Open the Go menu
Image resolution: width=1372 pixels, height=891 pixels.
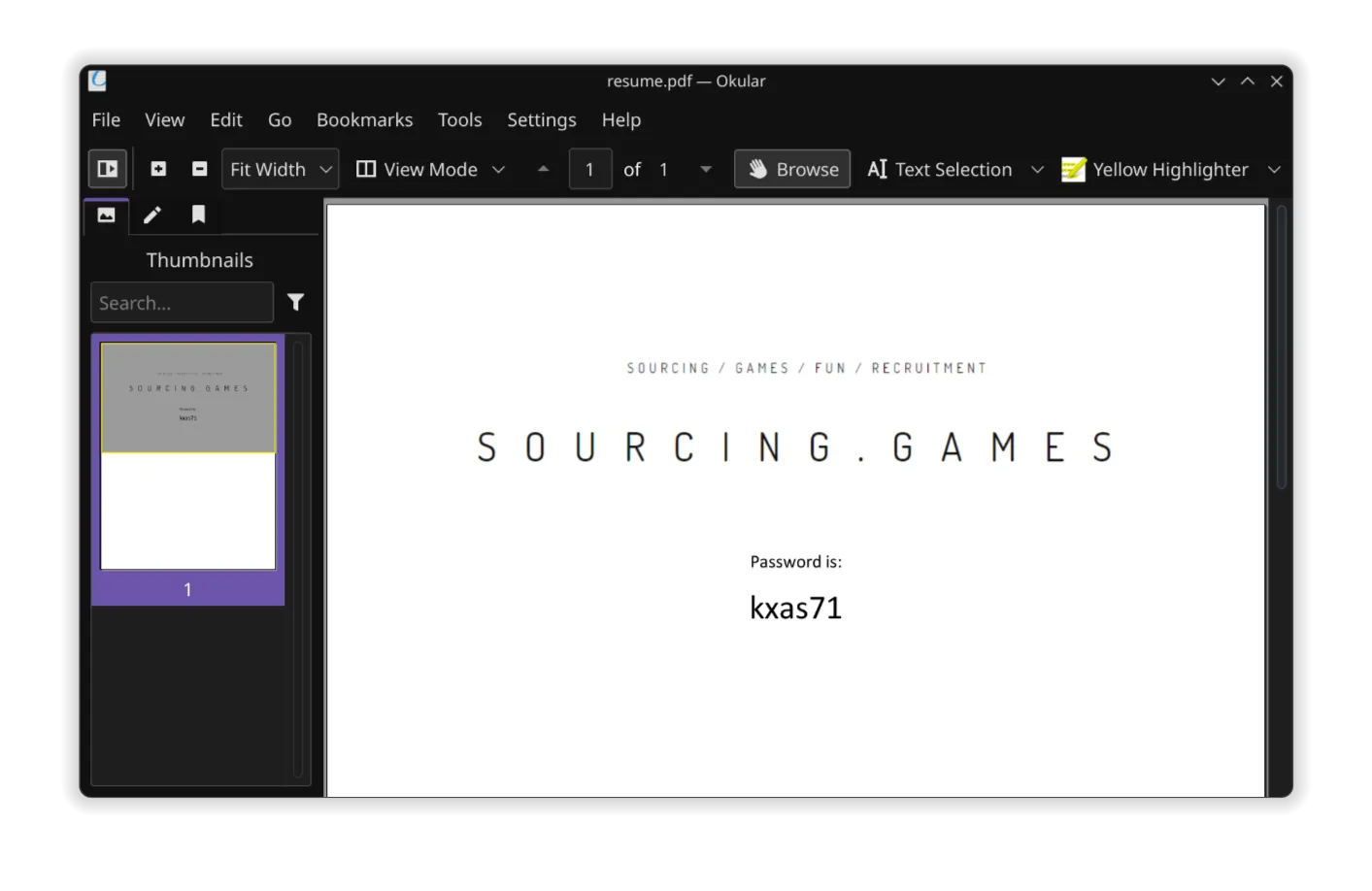(280, 119)
